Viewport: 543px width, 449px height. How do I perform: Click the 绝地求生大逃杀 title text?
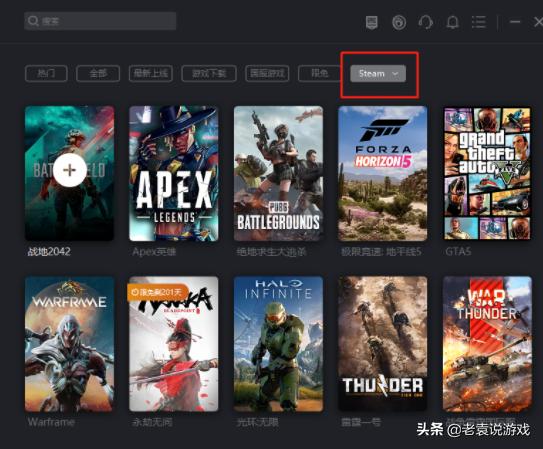272,252
